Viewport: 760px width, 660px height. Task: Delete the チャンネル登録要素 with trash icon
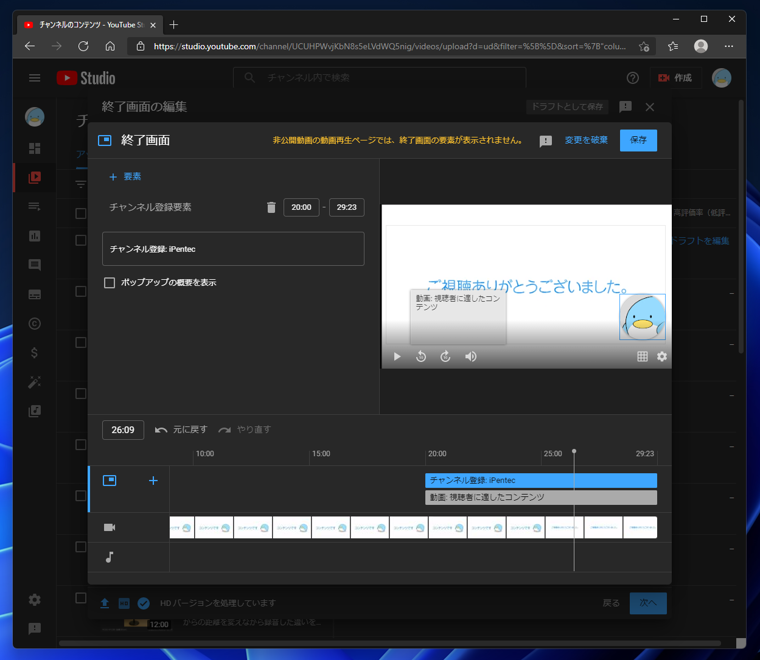point(271,207)
